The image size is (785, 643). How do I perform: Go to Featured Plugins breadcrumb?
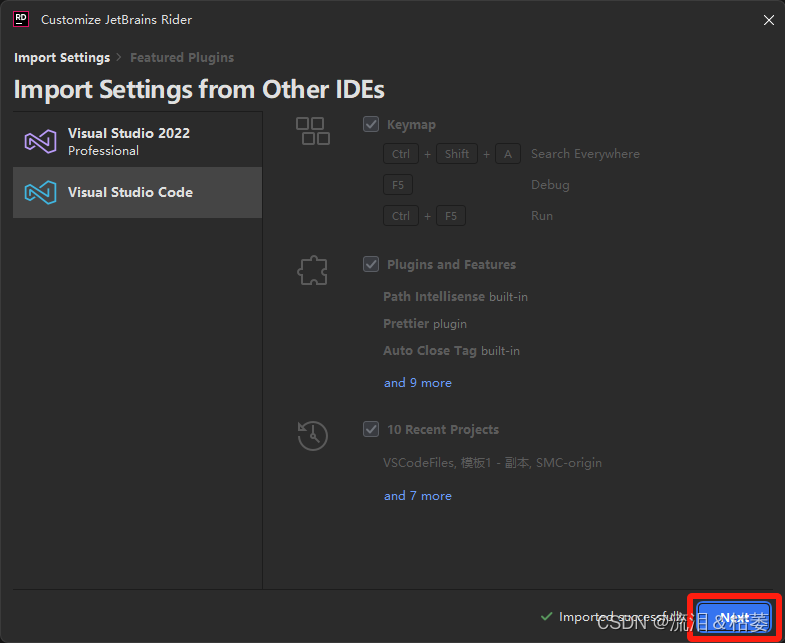coord(182,58)
